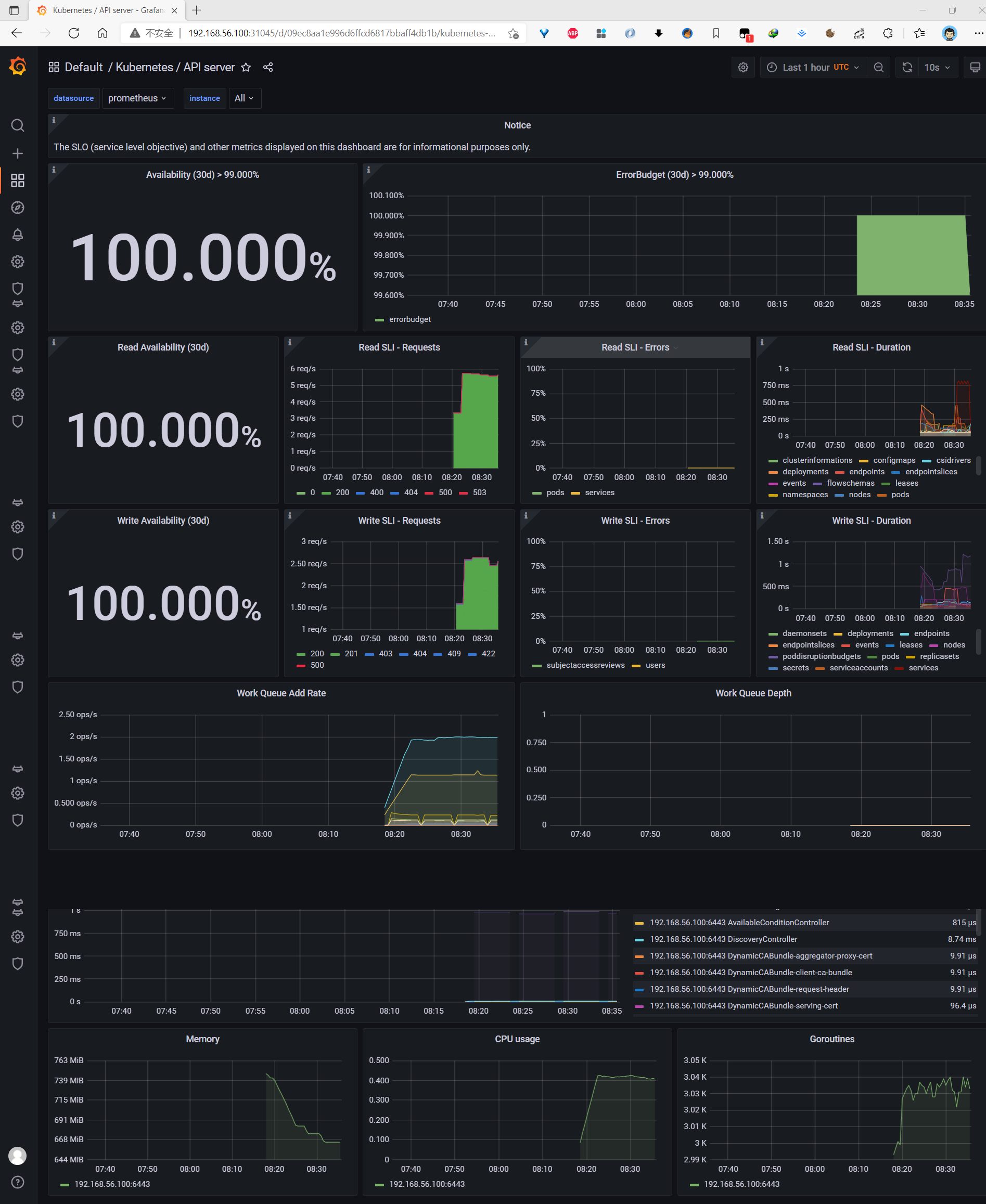Toggle the 503 series in Read SLI Requests legend

[479, 493]
